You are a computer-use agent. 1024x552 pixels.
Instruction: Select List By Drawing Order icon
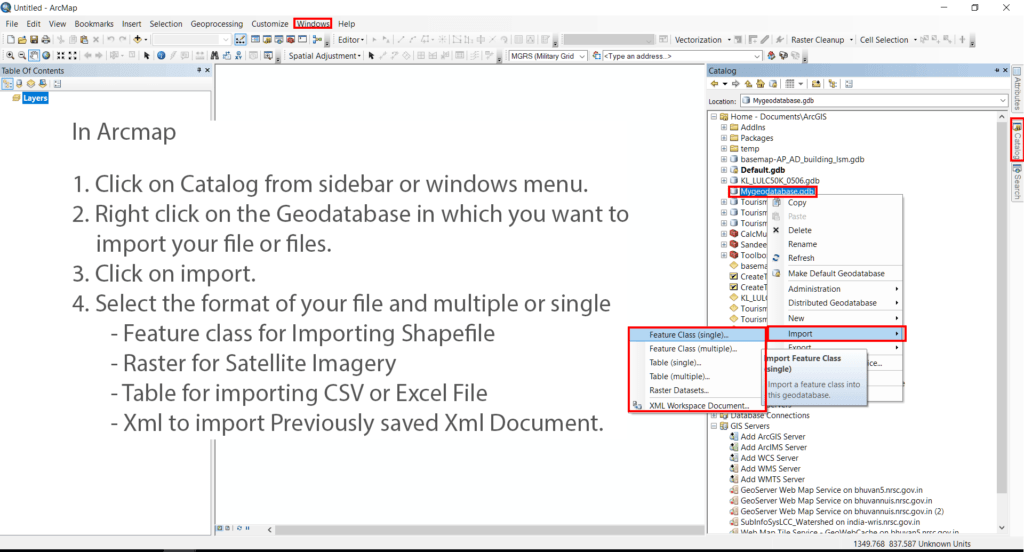[x=7, y=84]
